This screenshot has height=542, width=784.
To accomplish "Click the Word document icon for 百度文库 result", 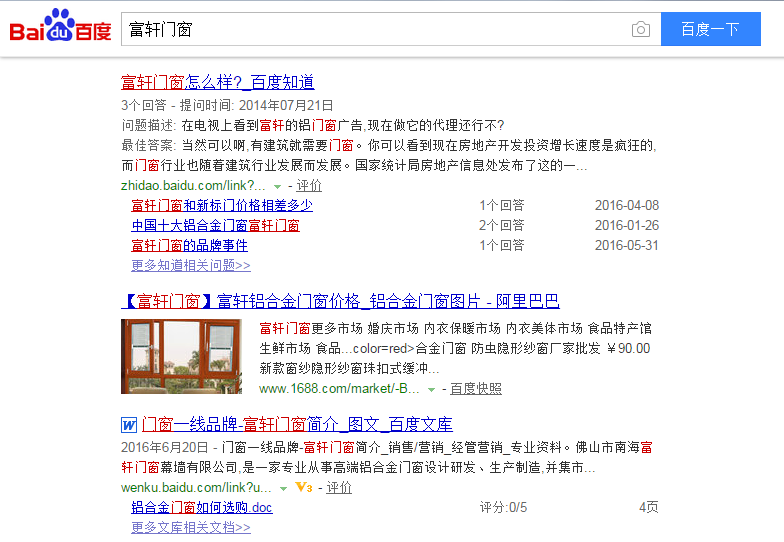I will click(128, 425).
